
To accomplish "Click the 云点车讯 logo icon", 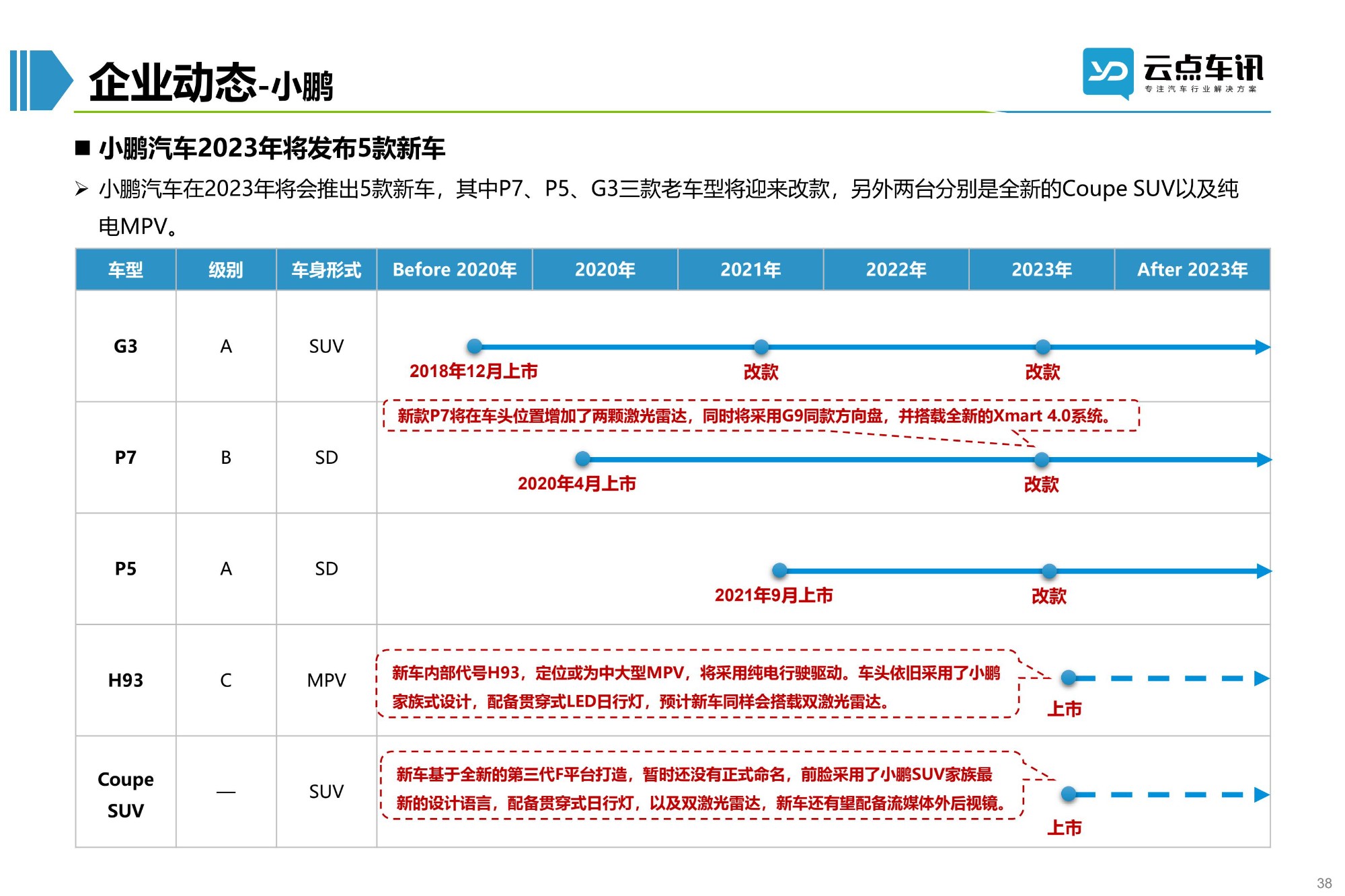I will click(x=1108, y=73).
